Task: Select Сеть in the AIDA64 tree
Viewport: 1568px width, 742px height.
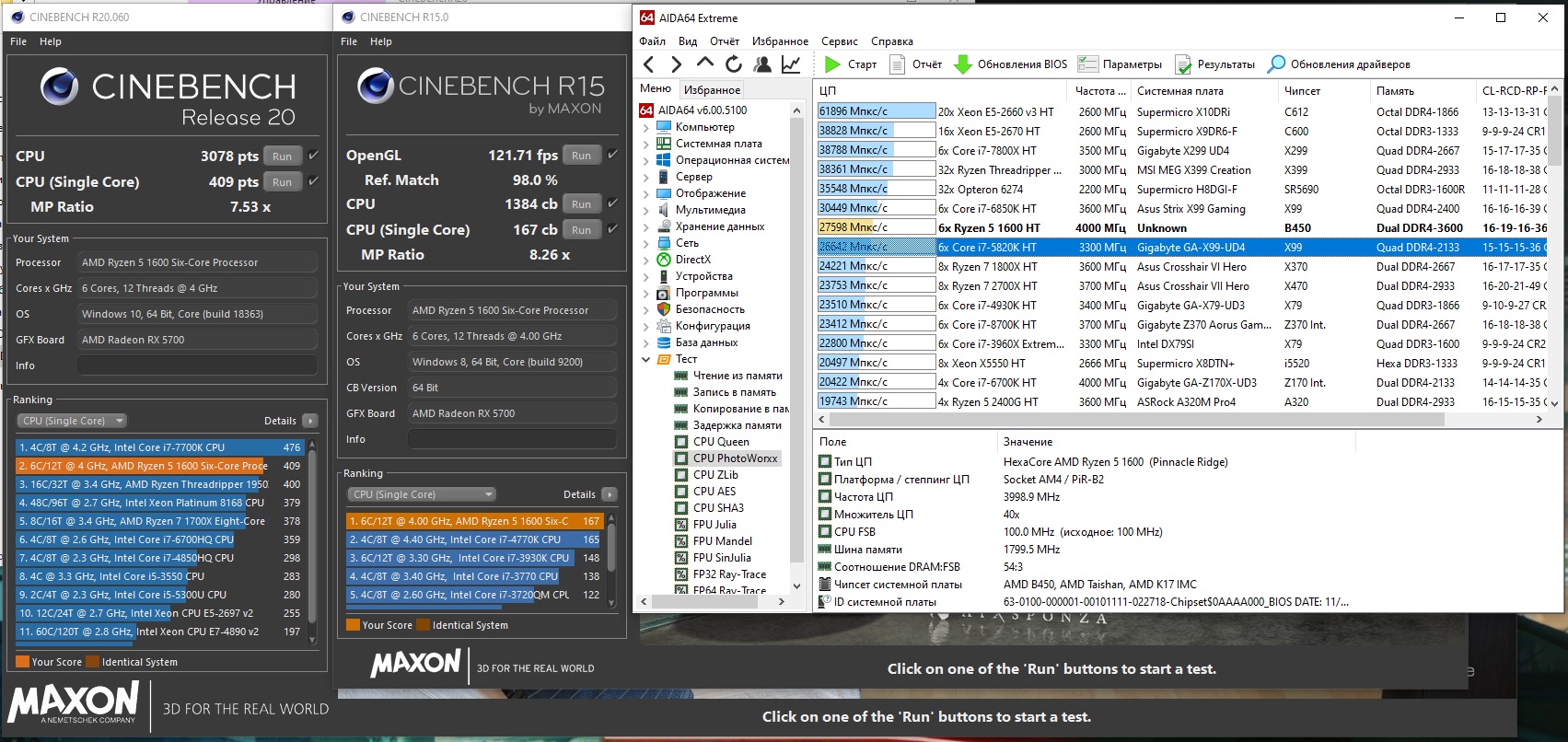Action: click(687, 243)
